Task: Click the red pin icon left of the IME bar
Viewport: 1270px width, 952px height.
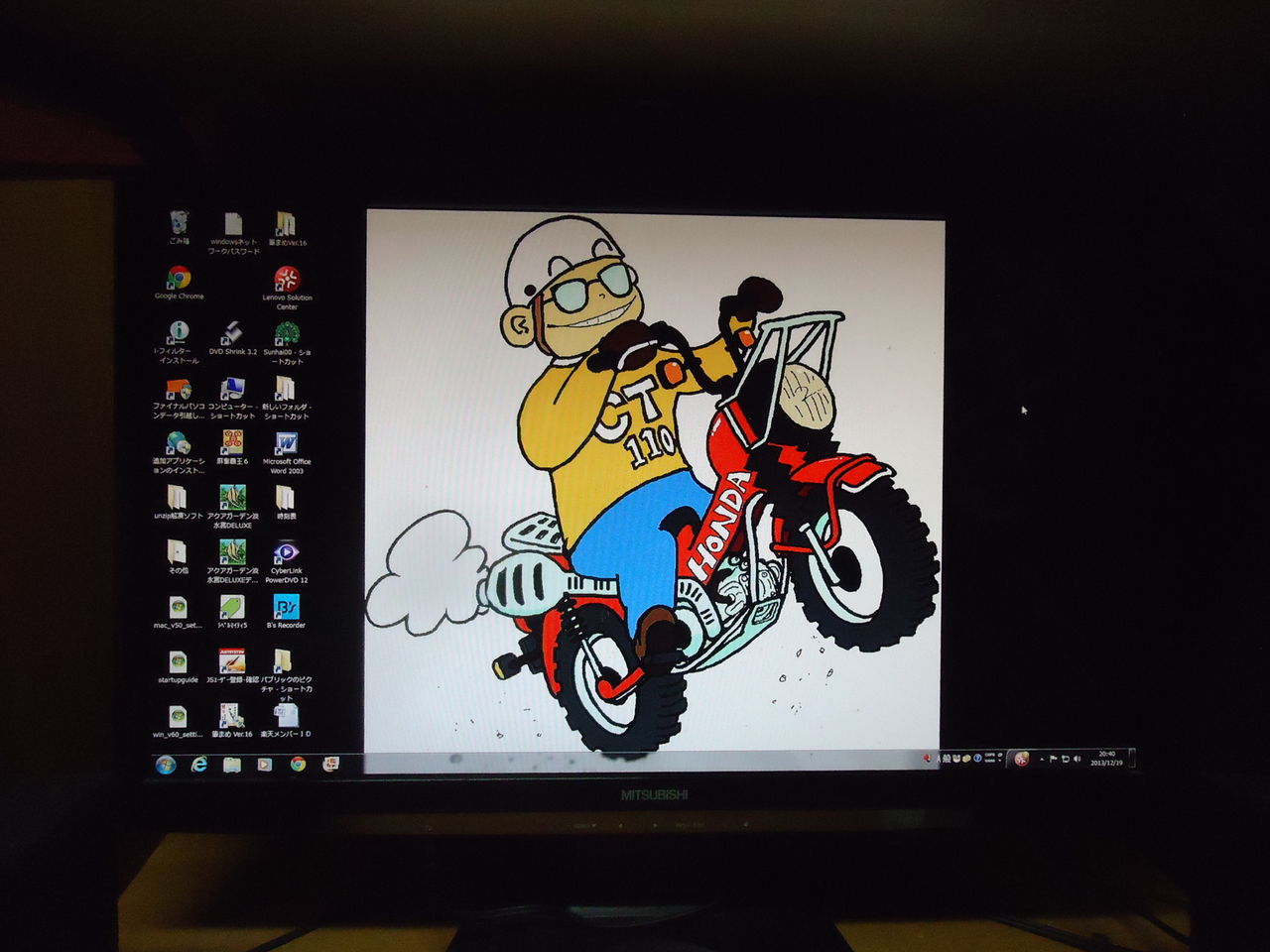Action: tap(928, 758)
